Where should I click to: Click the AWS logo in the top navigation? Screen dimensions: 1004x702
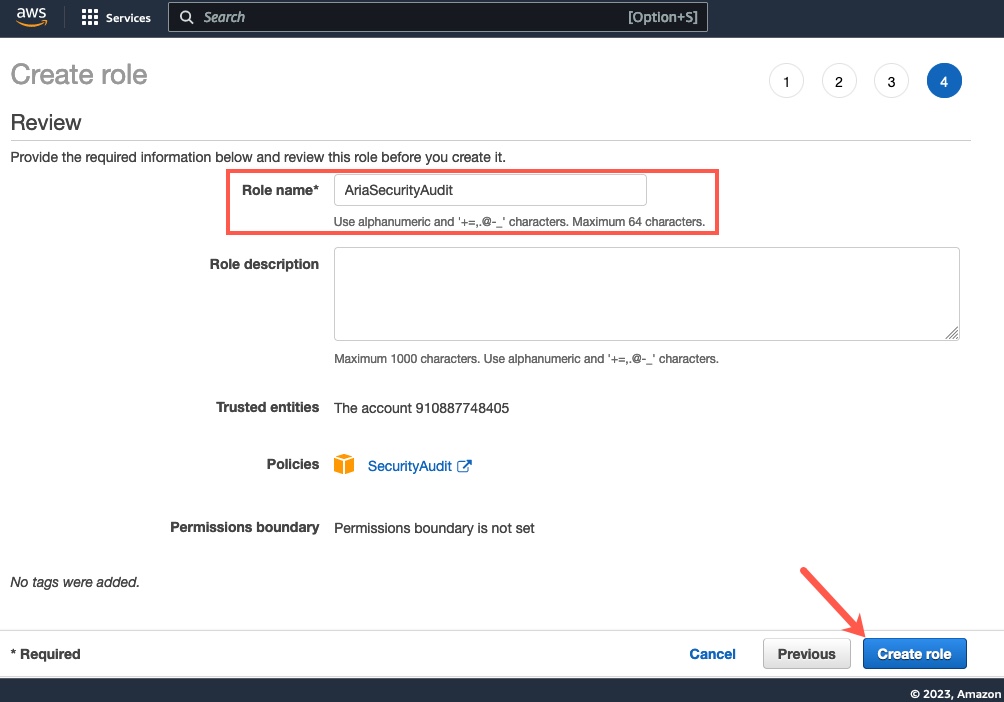point(31,17)
